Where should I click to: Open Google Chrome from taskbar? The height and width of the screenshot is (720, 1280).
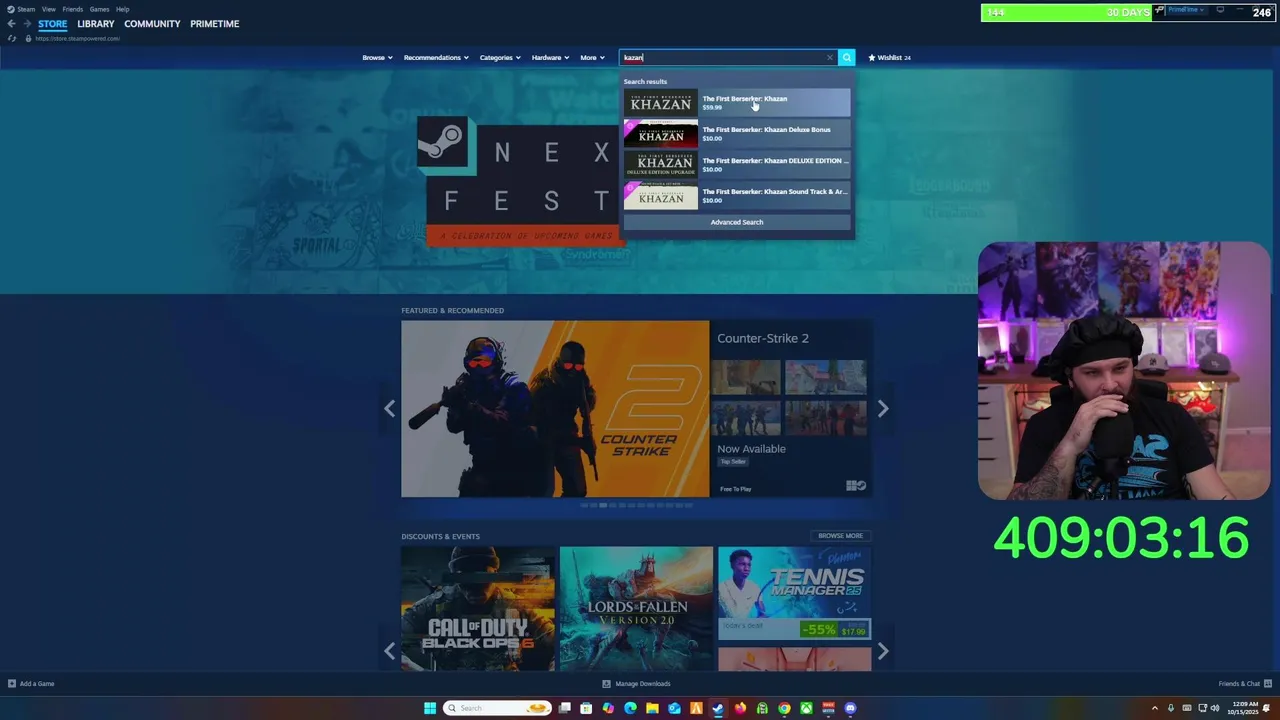pyautogui.click(x=784, y=708)
